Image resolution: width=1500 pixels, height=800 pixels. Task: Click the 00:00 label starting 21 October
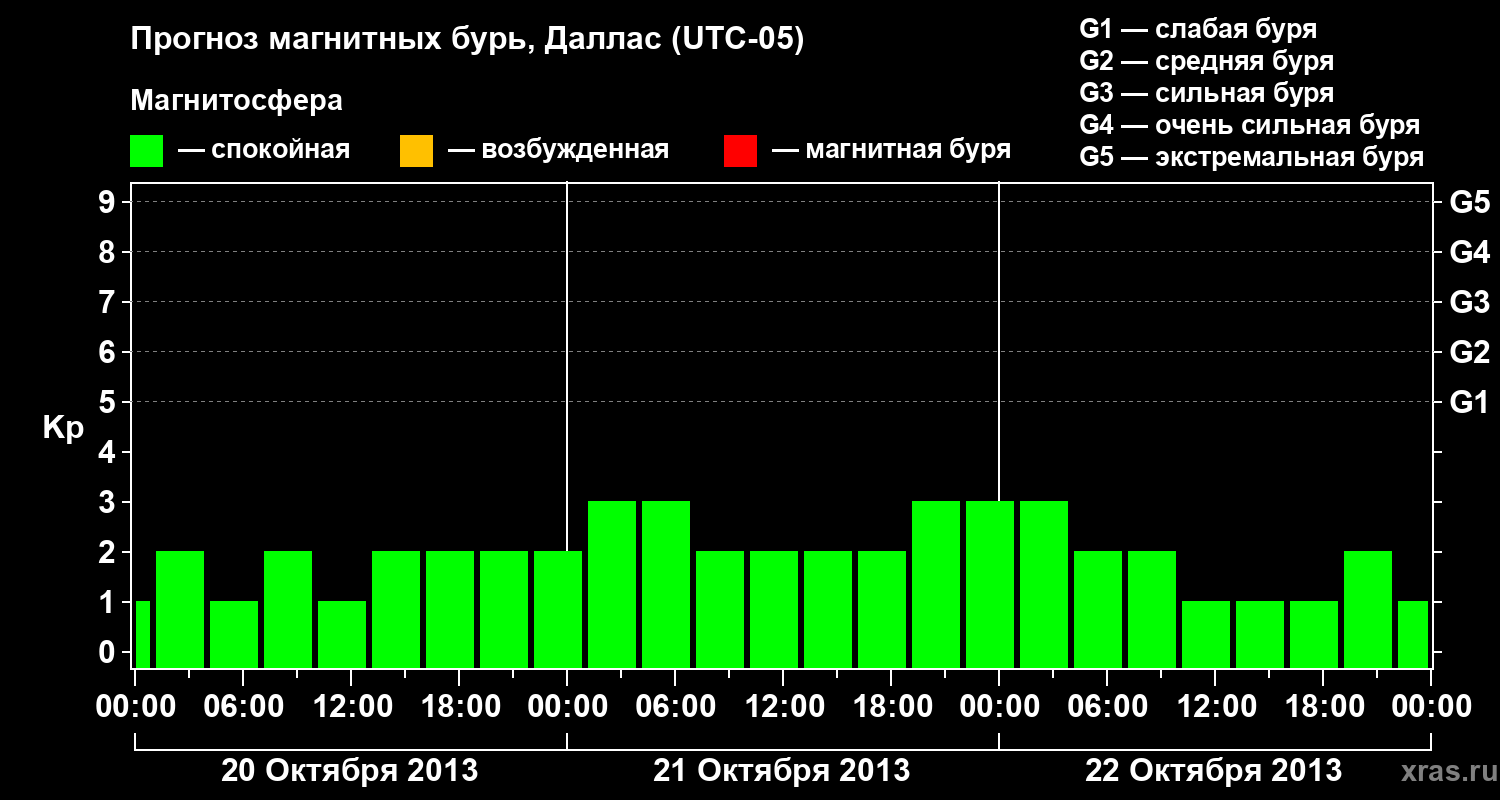(x=568, y=707)
